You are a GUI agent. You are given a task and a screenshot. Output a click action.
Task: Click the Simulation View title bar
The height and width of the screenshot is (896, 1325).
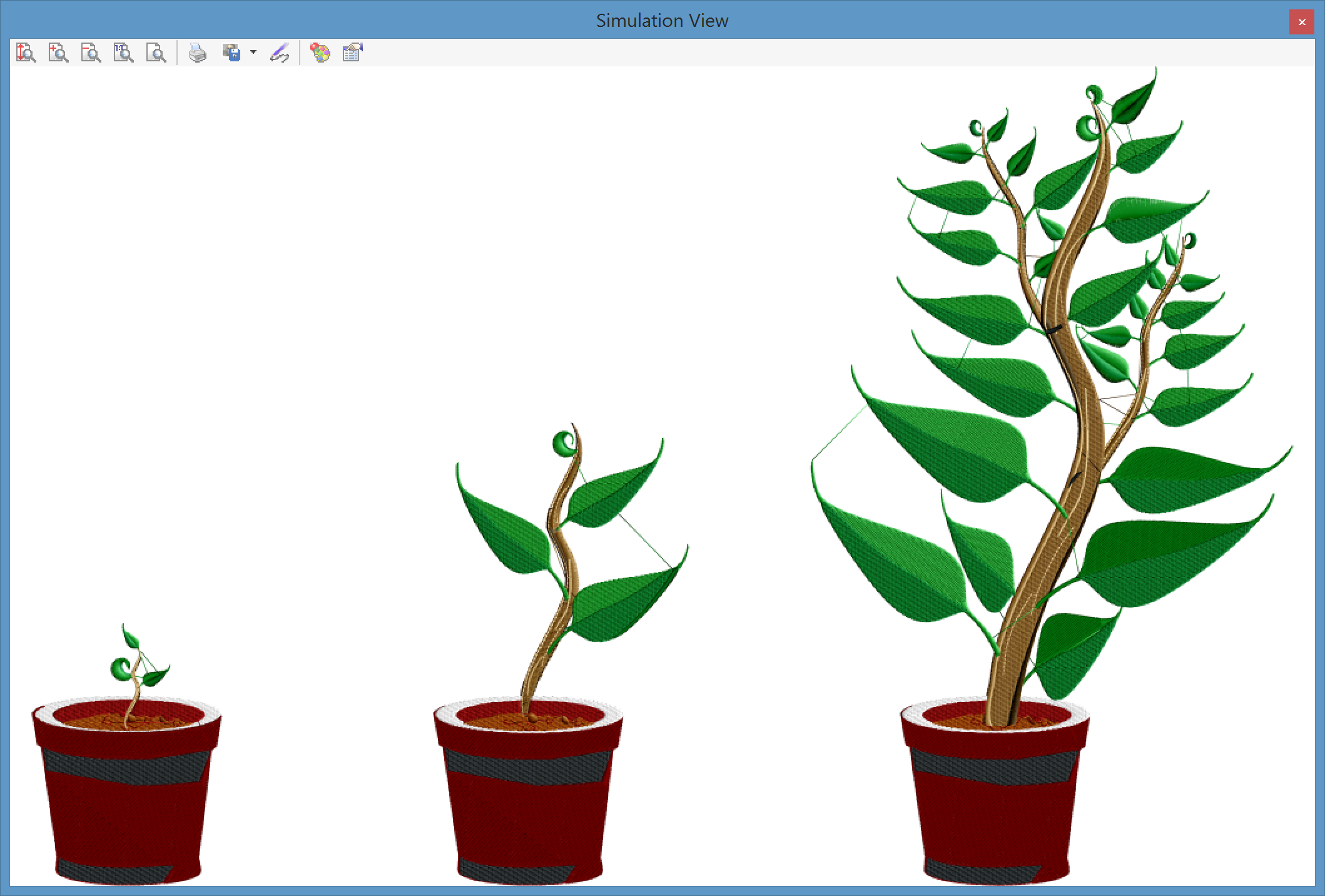662,21
